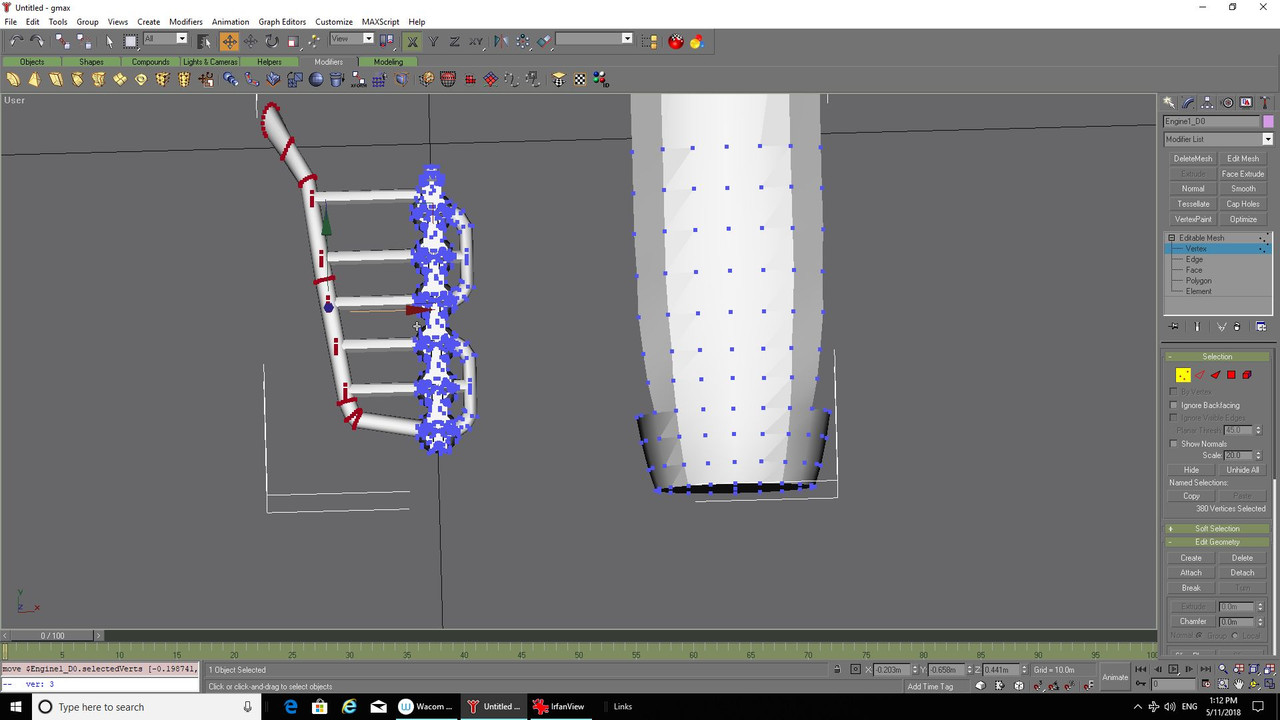
Task: Select Vertex sub-object level icon
Action: (1183, 375)
